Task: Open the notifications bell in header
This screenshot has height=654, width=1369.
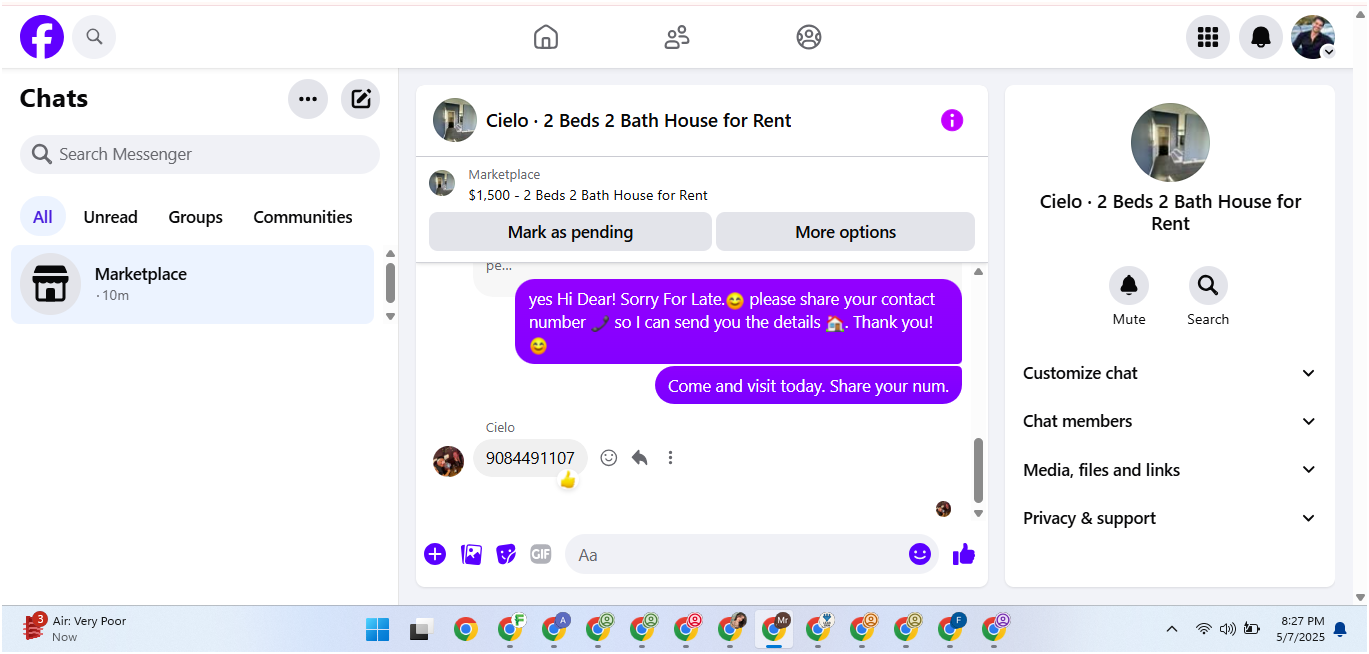Action: pos(1261,37)
